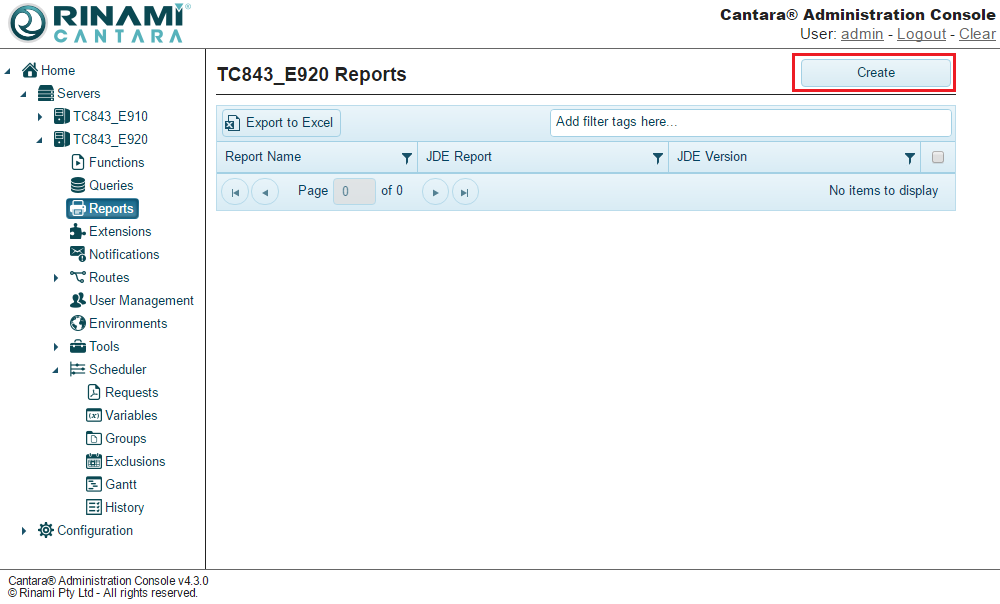Expand the TC843_E910 server node
Image resolution: width=1000 pixels, height=604 pixels.
[x=40, y=117]
